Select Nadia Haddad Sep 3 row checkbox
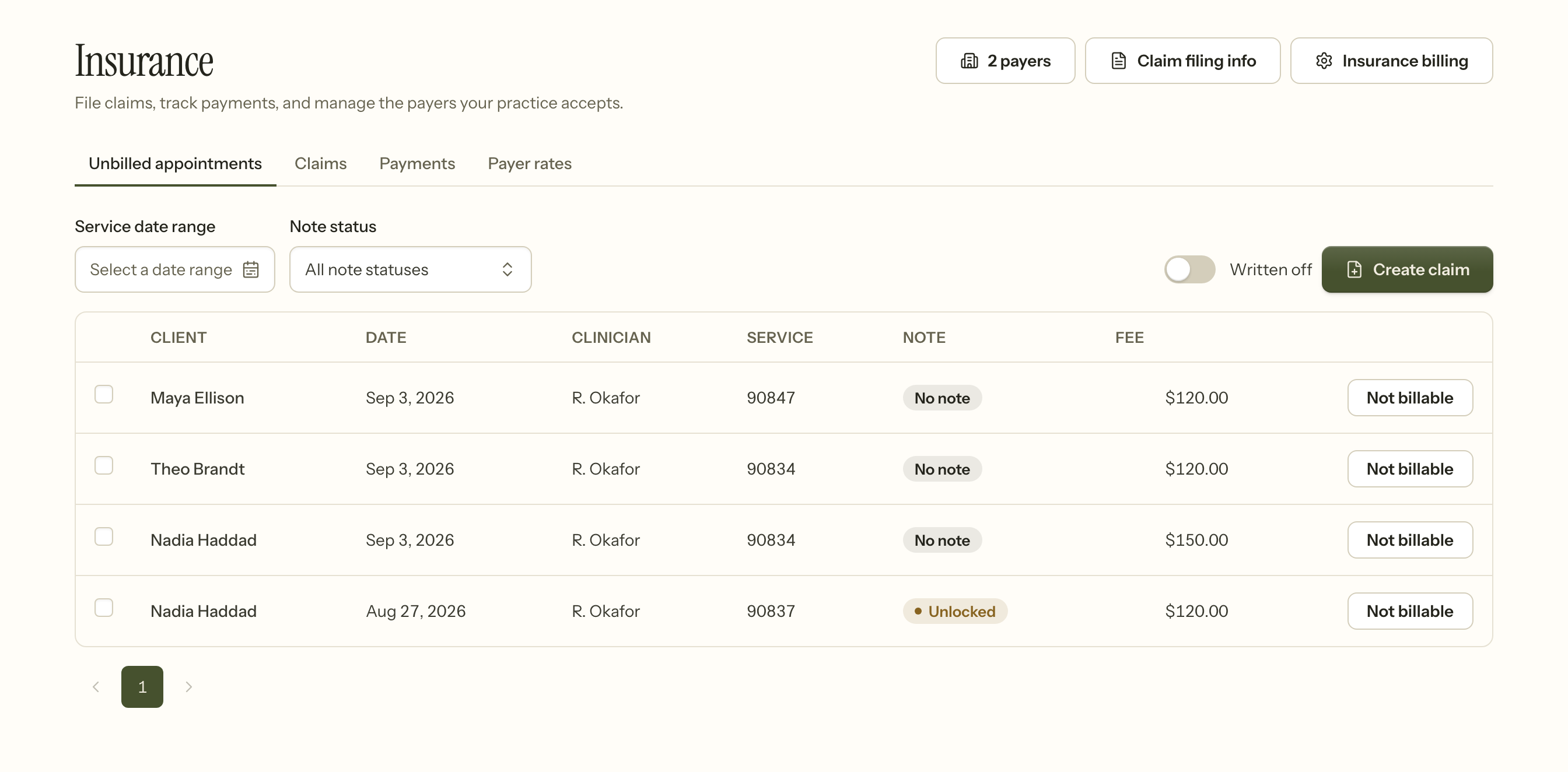Viewport: 1568px width, 772px height. (104, 536)
